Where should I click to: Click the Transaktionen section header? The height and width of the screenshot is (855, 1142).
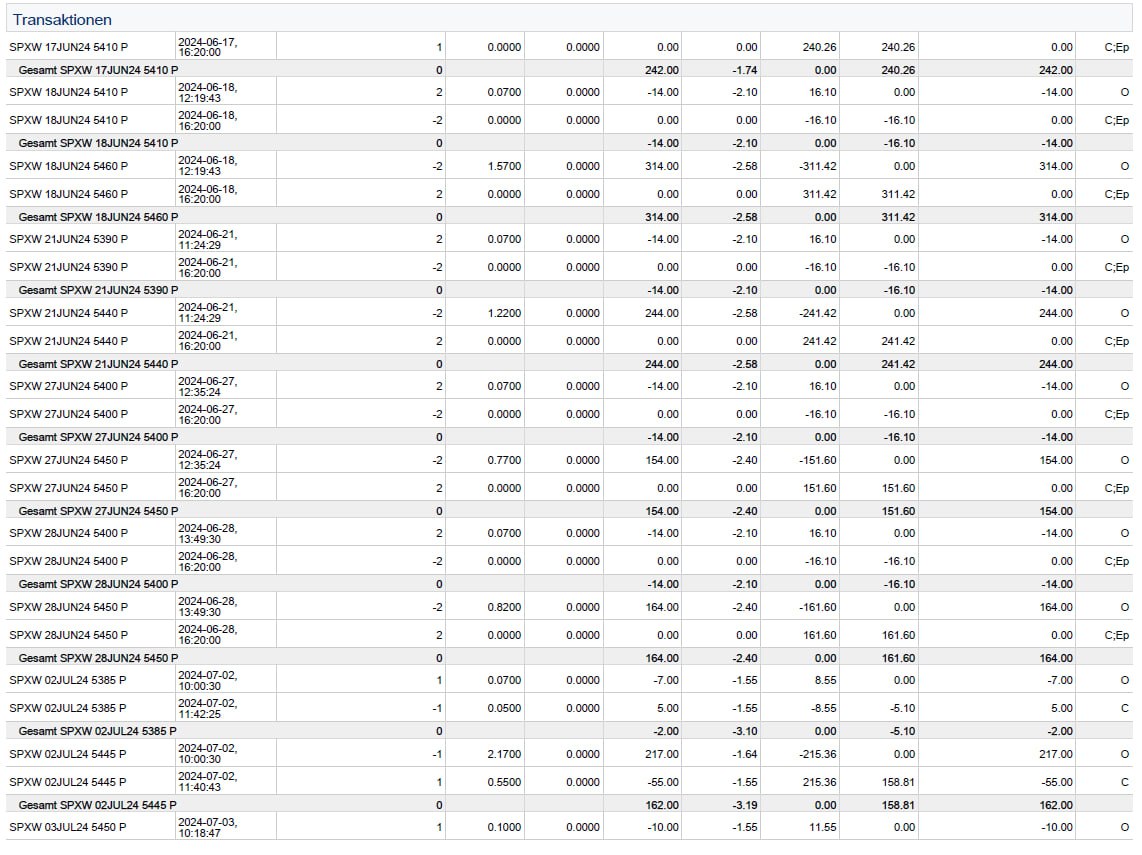click(x=62, y=19)
